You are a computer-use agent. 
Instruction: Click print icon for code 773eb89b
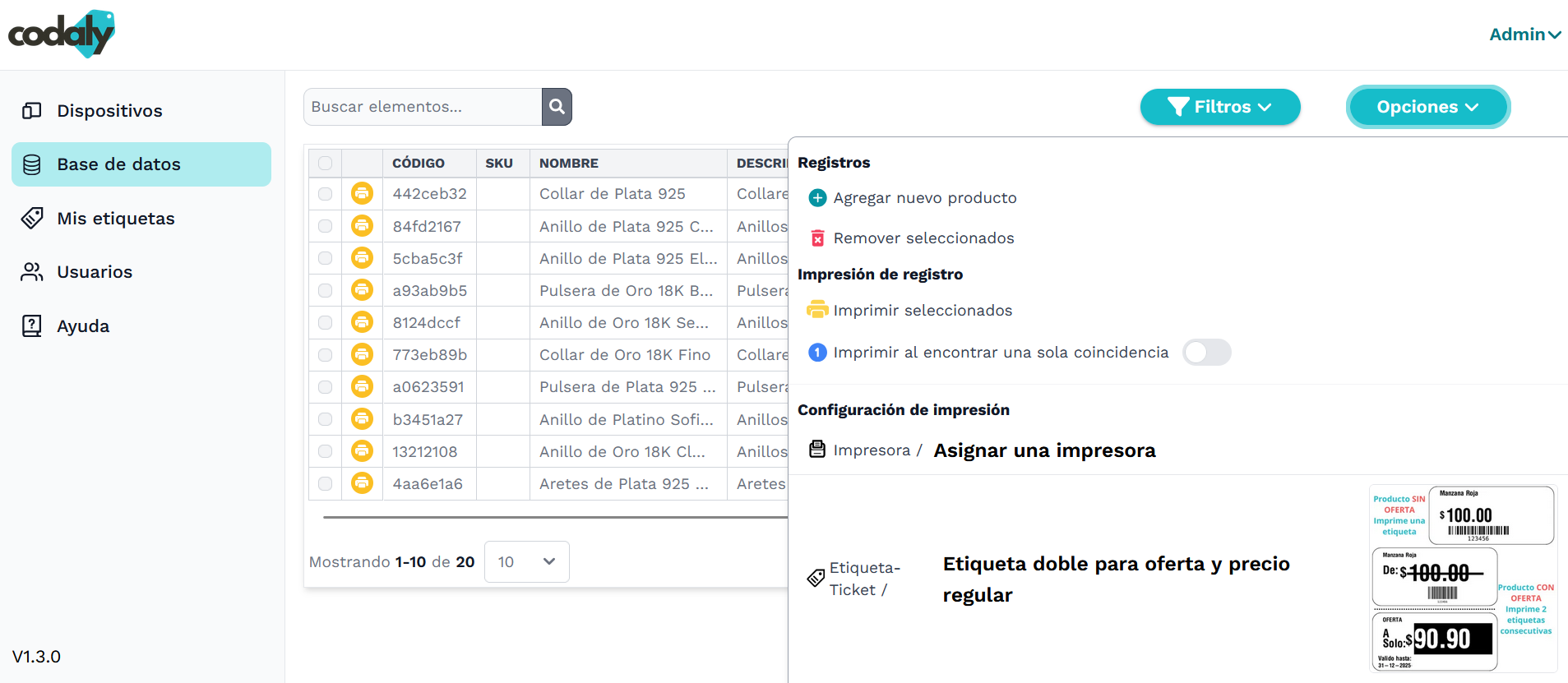[362, 354]
